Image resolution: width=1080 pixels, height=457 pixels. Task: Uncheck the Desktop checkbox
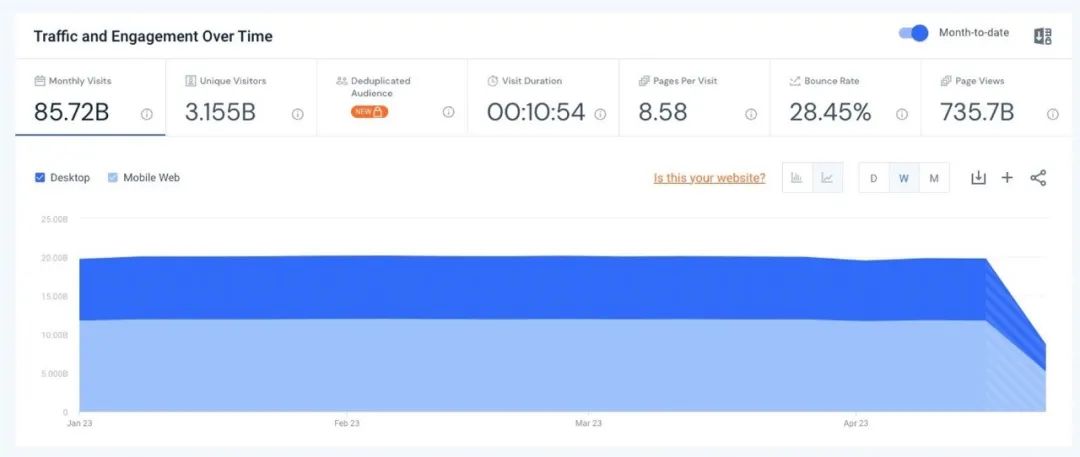coord(40,178)
